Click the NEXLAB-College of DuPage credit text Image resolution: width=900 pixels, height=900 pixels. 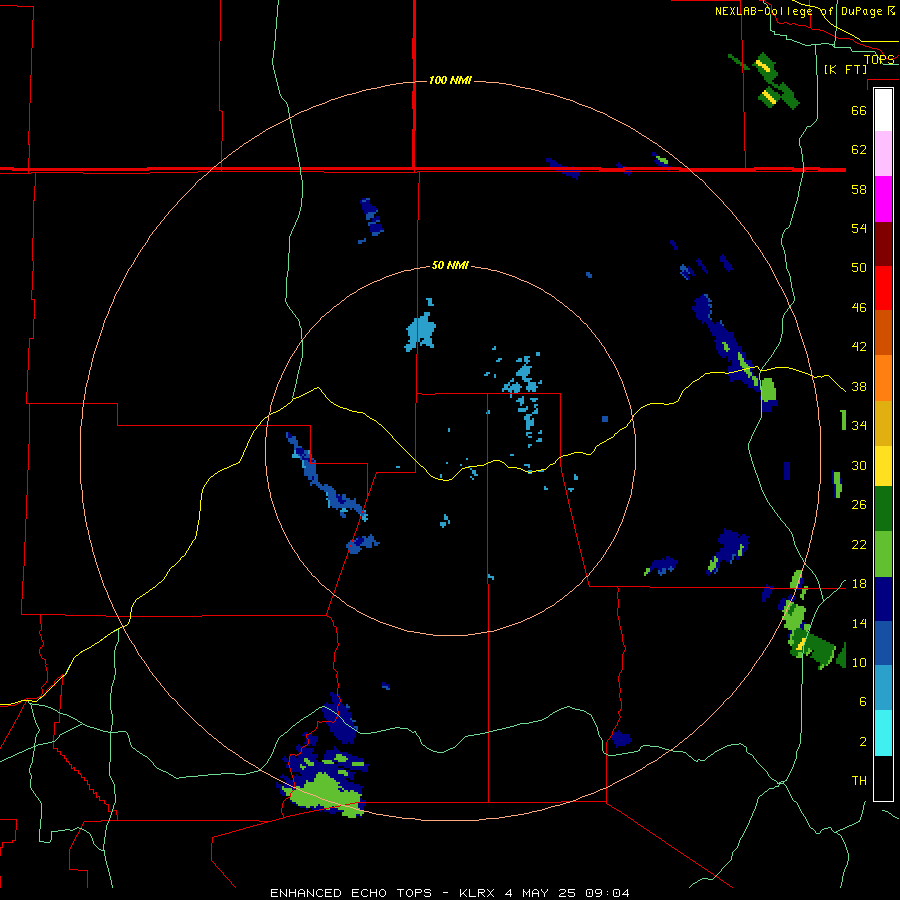pos(798,11)
